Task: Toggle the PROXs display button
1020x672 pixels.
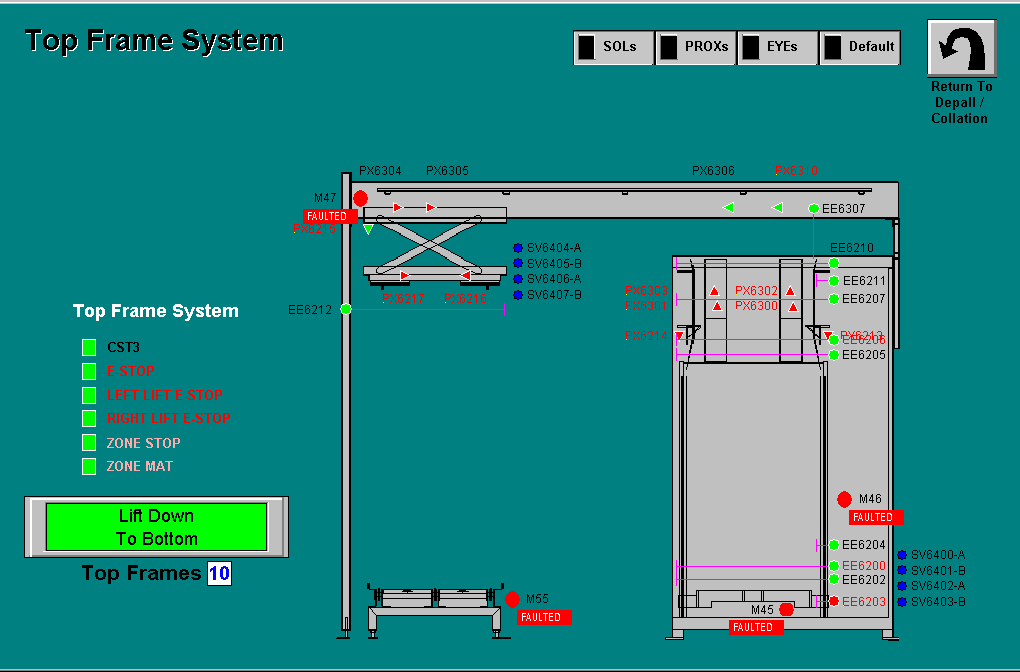Action: point(695,47)
